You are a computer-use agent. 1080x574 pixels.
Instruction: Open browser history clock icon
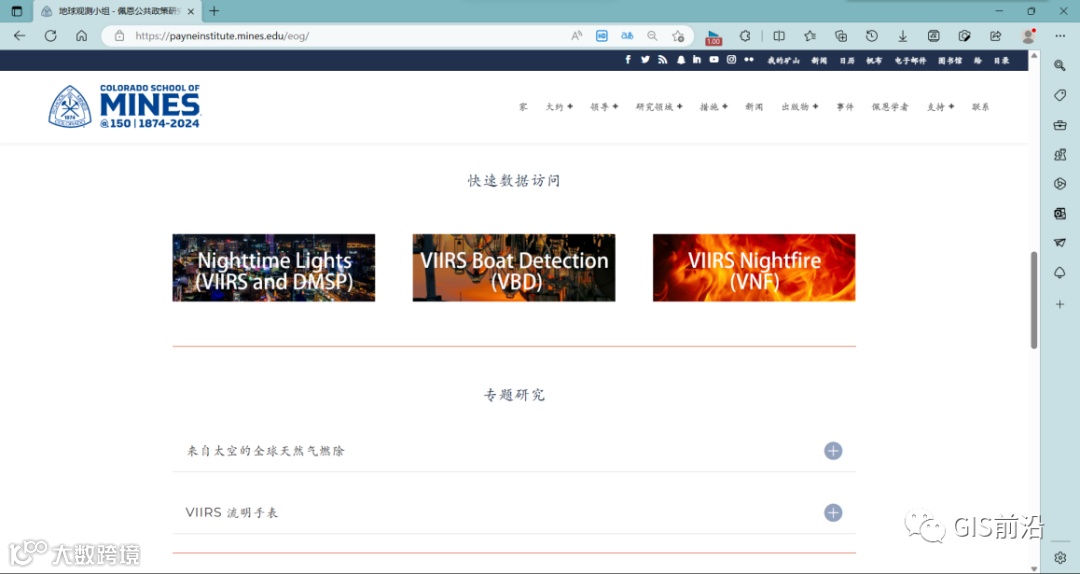pos(872,36)
